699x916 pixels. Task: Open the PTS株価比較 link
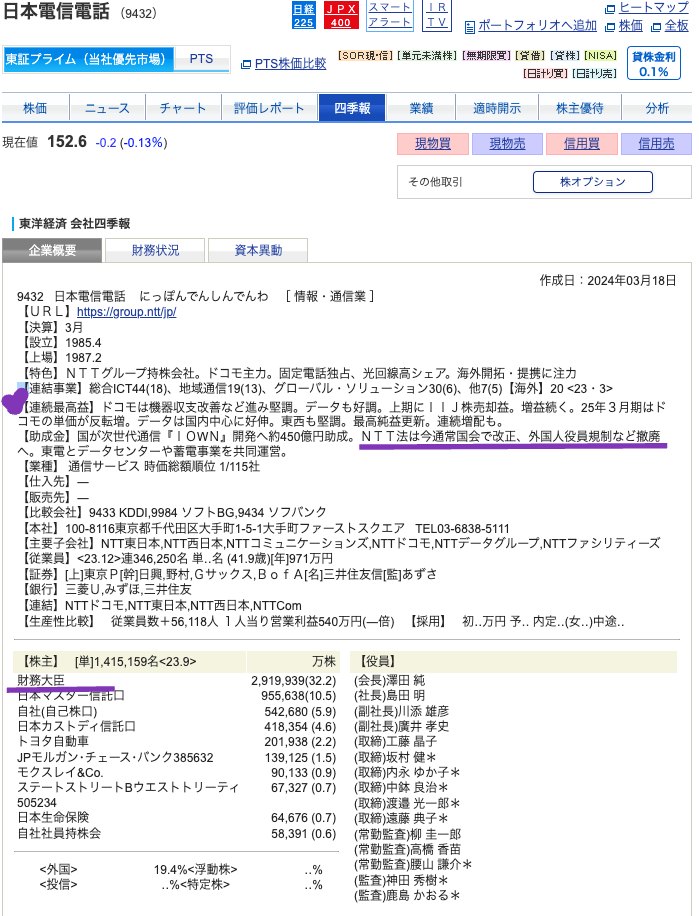[x=290, y=64]
